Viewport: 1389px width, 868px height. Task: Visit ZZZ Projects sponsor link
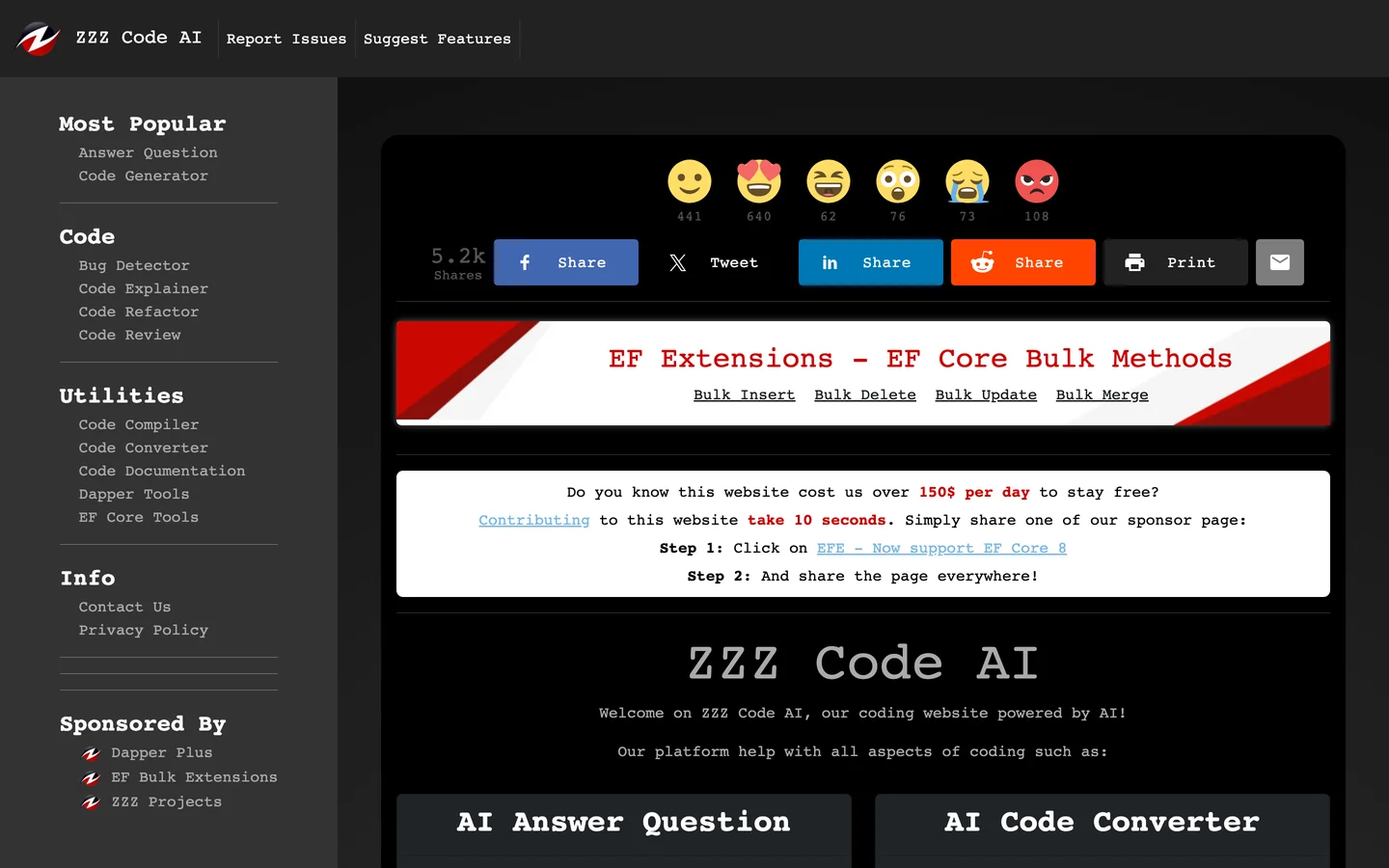[x=167, y=801]
